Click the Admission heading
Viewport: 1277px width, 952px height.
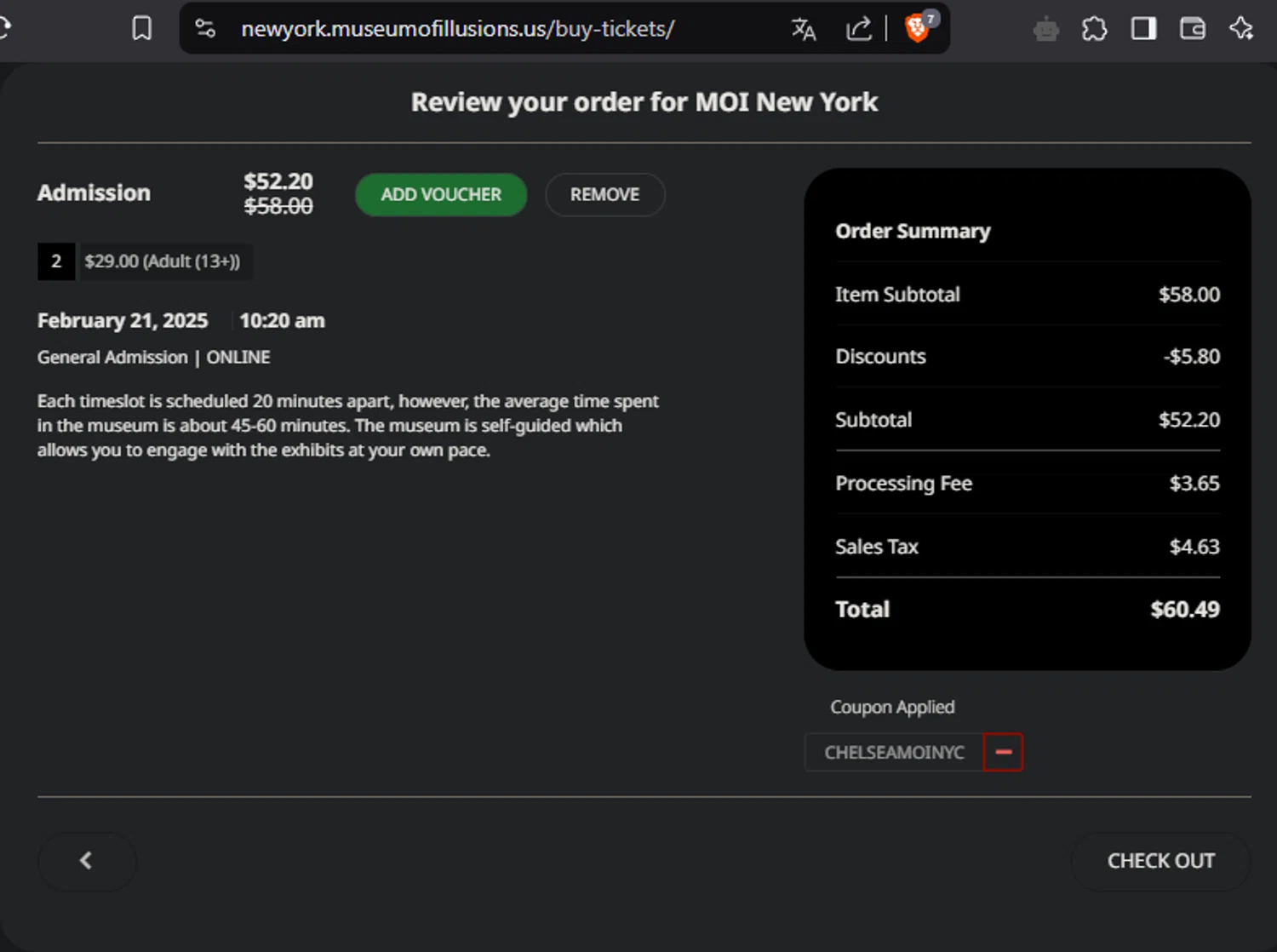[94, 192]
